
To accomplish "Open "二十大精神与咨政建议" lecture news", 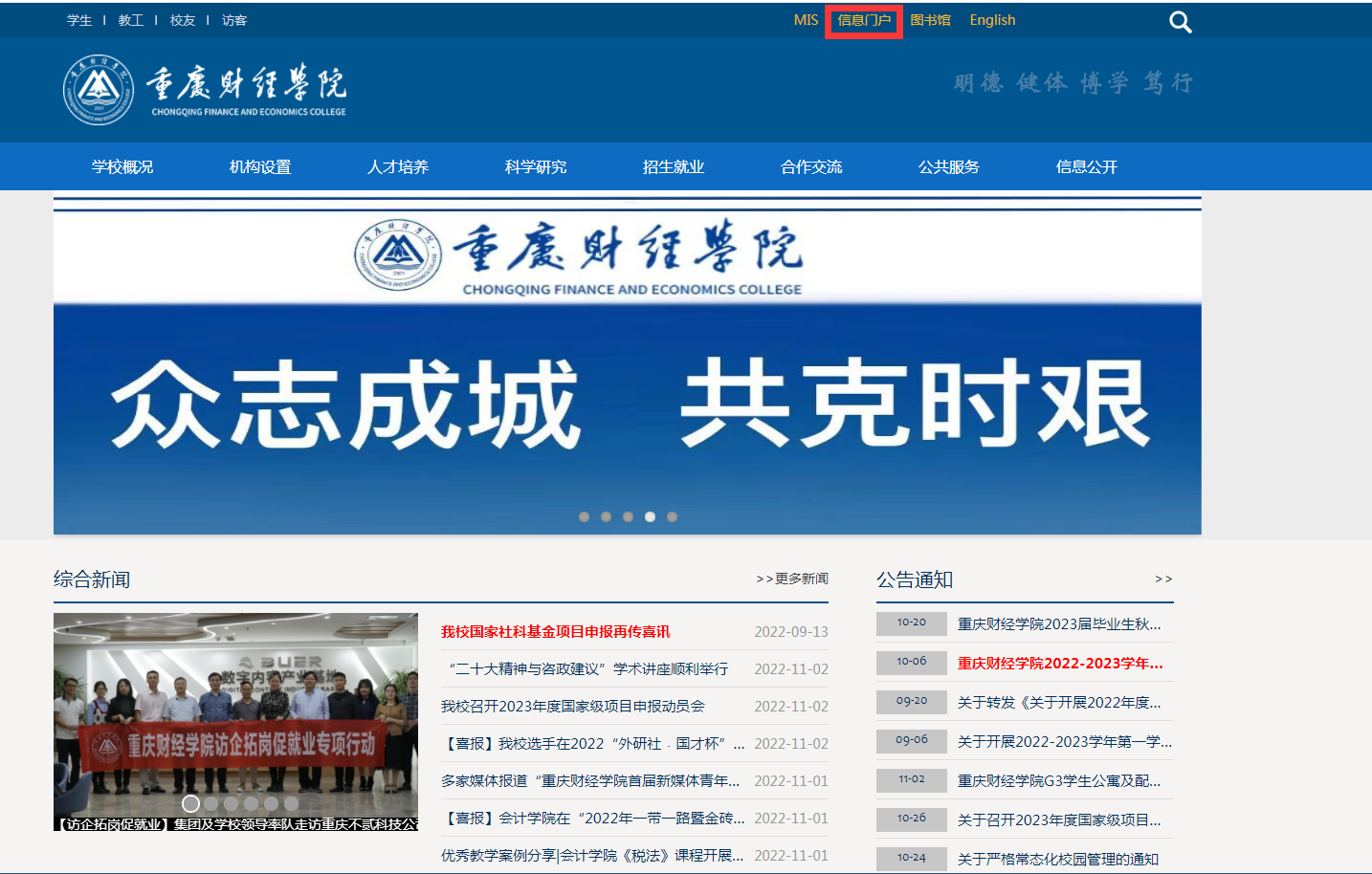I will tap(587, 668).
